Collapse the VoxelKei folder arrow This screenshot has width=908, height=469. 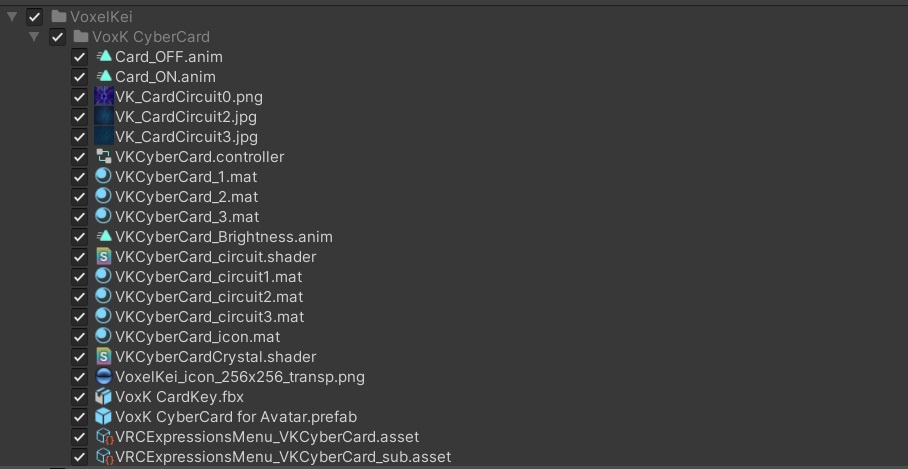coord(12,17)
